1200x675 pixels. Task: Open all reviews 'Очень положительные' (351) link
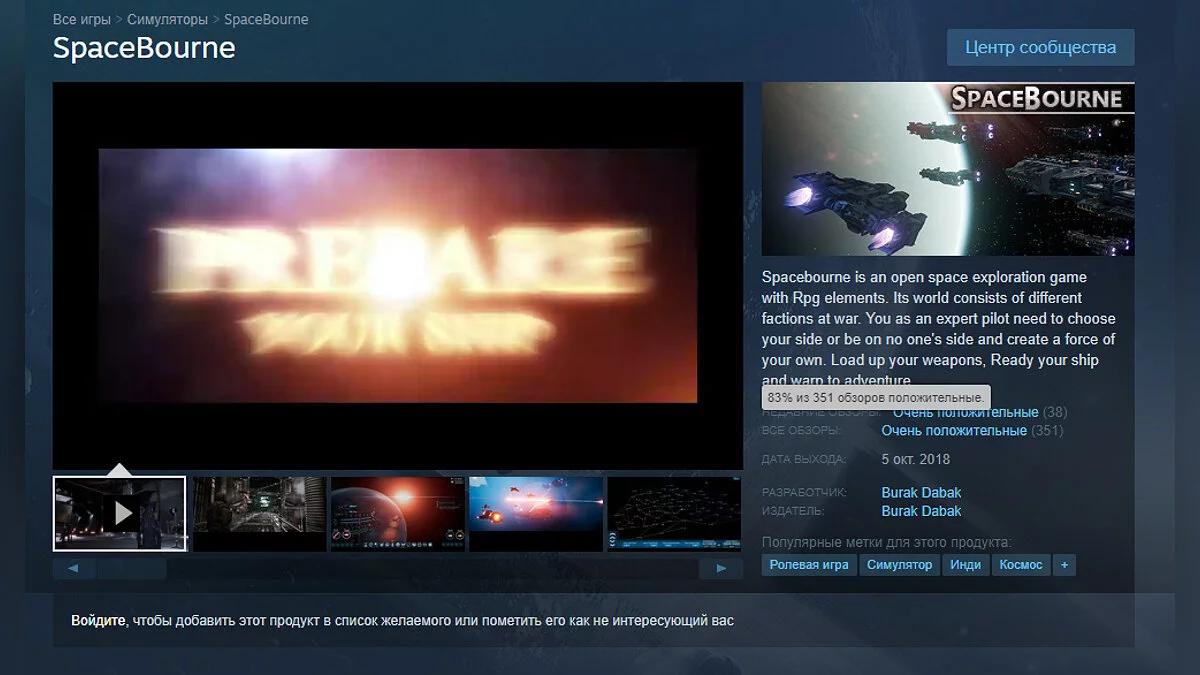[x=953, y=431]
